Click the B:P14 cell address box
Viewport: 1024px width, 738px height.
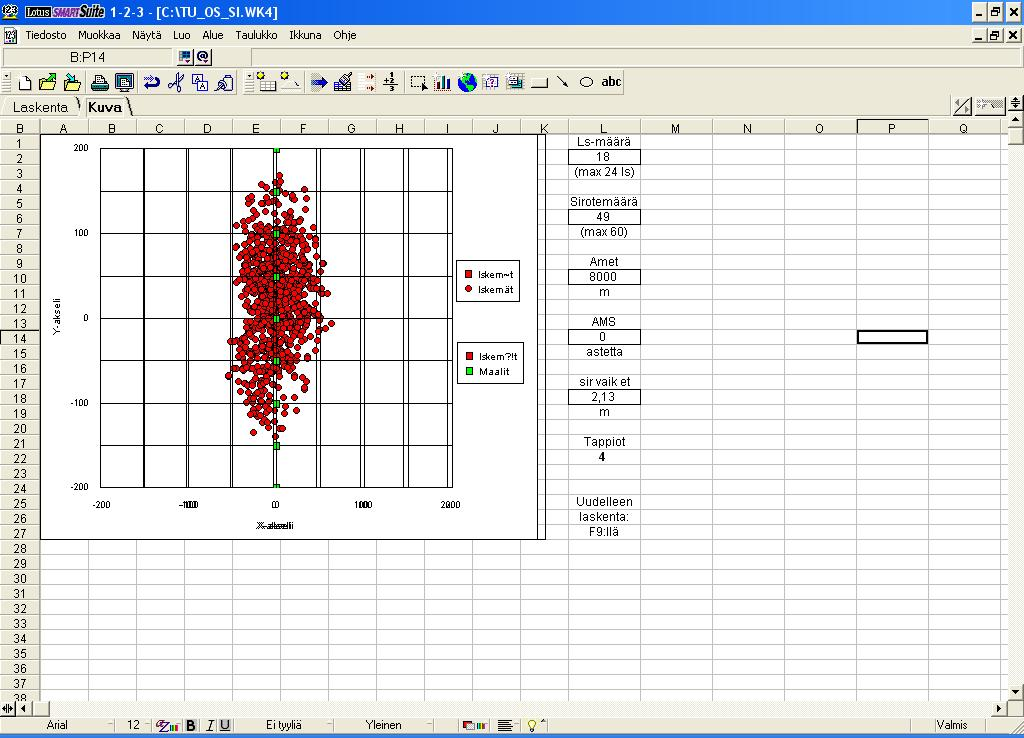point(88,57)
